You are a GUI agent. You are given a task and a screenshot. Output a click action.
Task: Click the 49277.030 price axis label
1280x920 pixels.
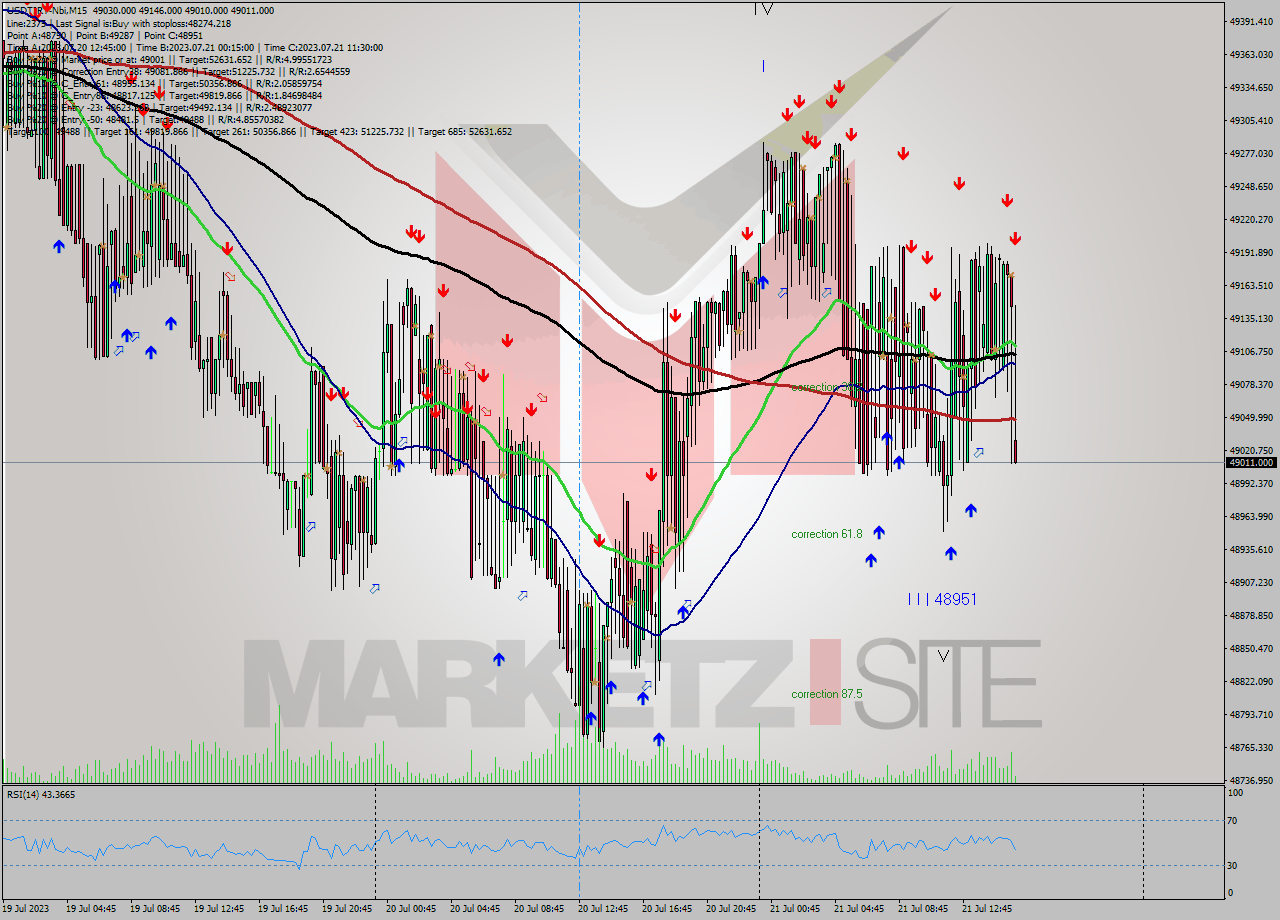1253,153
